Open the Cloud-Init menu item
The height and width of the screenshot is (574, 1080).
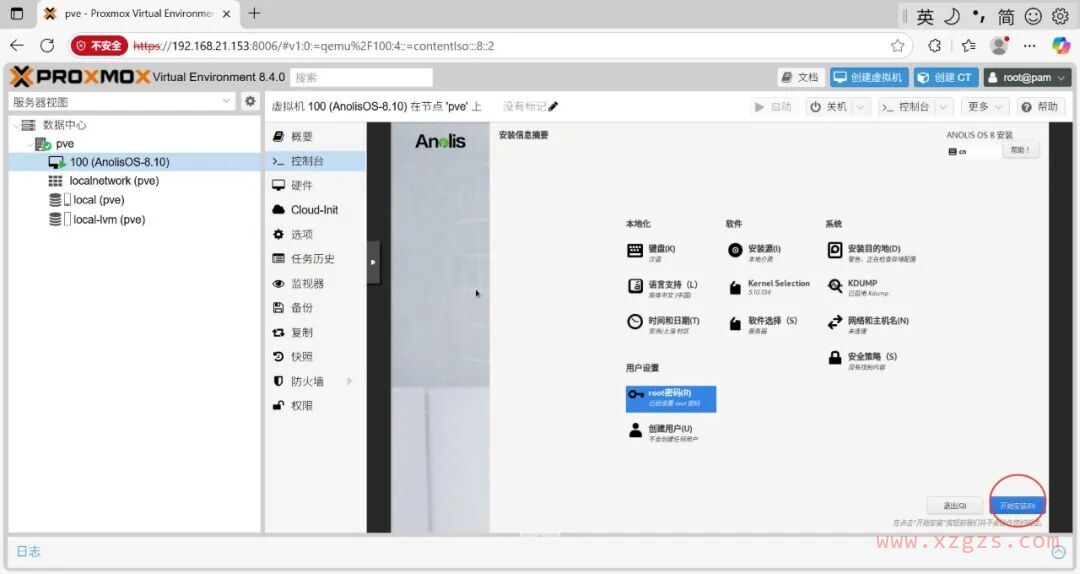pyautogui.click(x=313, y=210)
